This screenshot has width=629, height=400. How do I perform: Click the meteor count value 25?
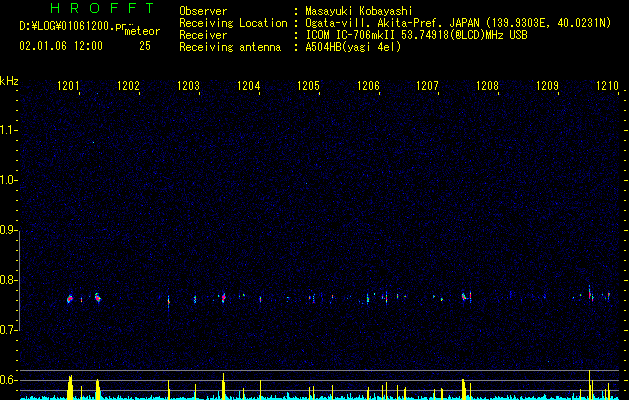tap(145, 46)
